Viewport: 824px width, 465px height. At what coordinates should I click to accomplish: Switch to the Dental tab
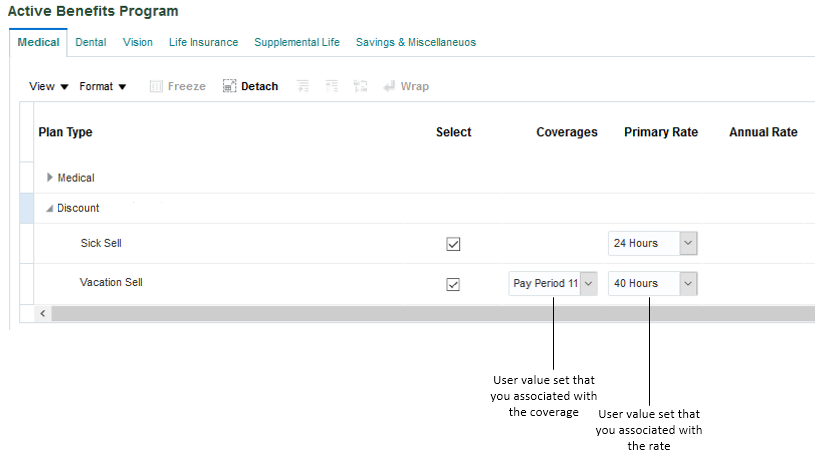(x=91, y=43)
